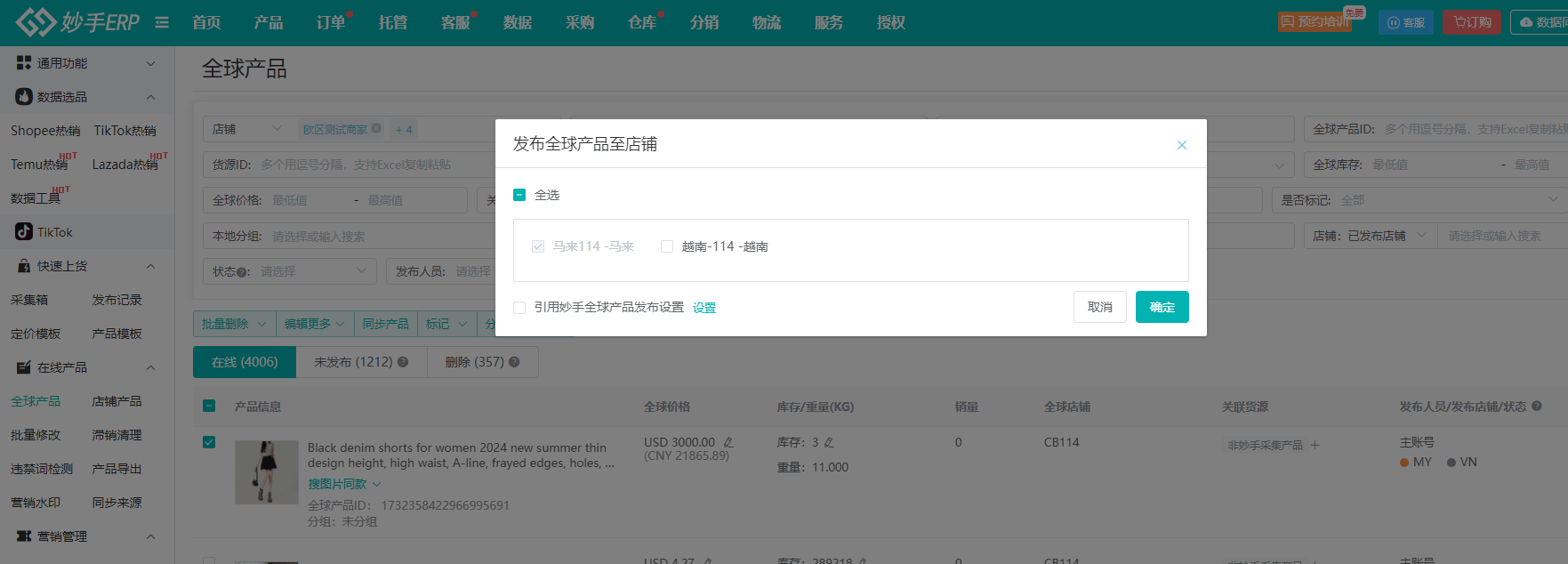Open the 设置 link in the dialog
This screenshot has width=1568, height=564.
[x=704, y=308]
